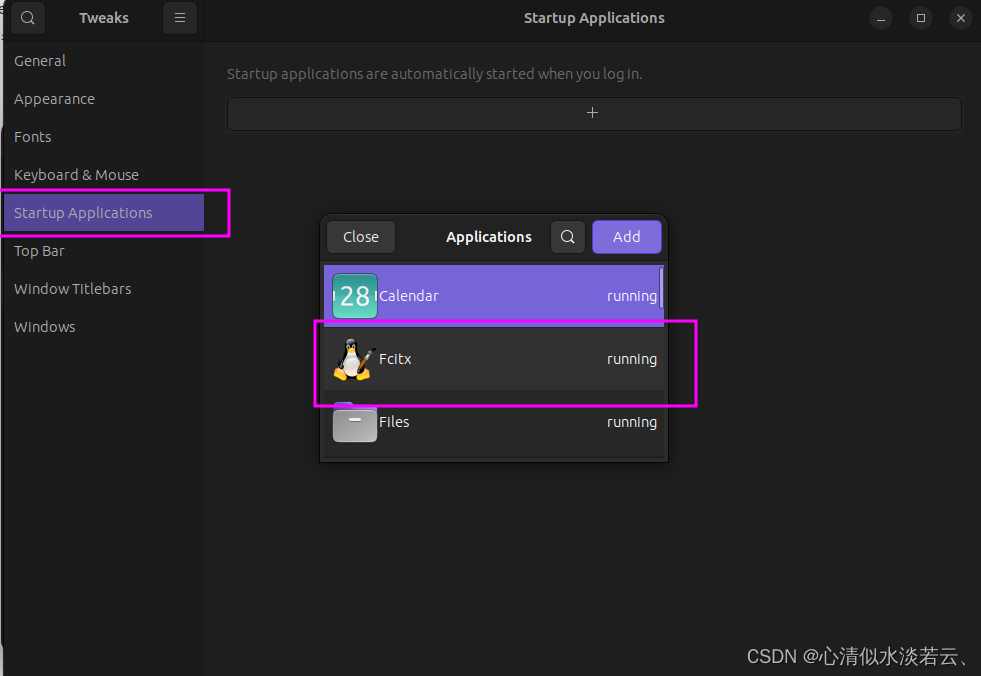Click the Calendar app icon
The height and width of the screenshot is (676, 981).
click(x=355, y=295)
